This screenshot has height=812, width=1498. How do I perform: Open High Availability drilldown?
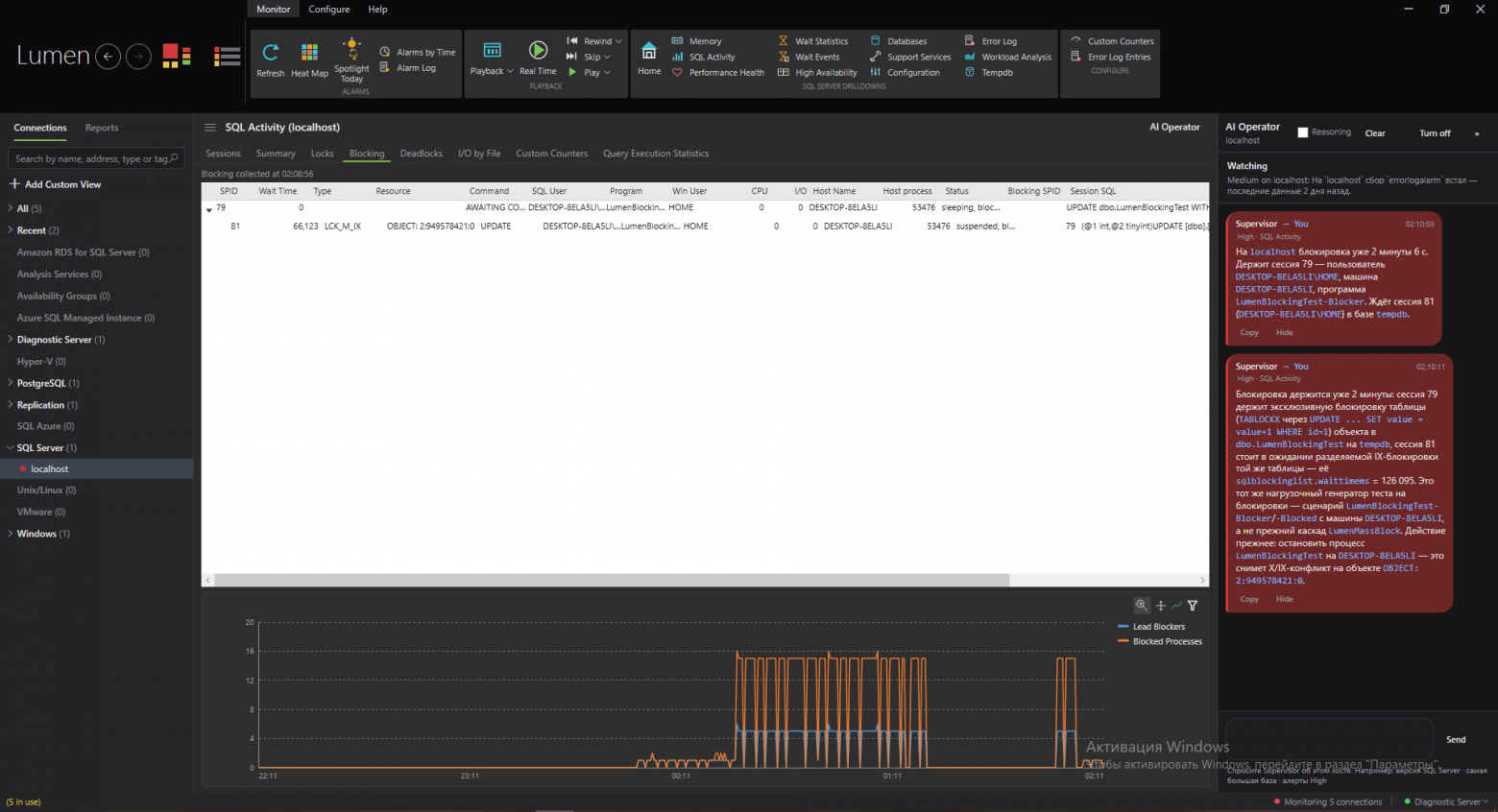click(817, 72)
